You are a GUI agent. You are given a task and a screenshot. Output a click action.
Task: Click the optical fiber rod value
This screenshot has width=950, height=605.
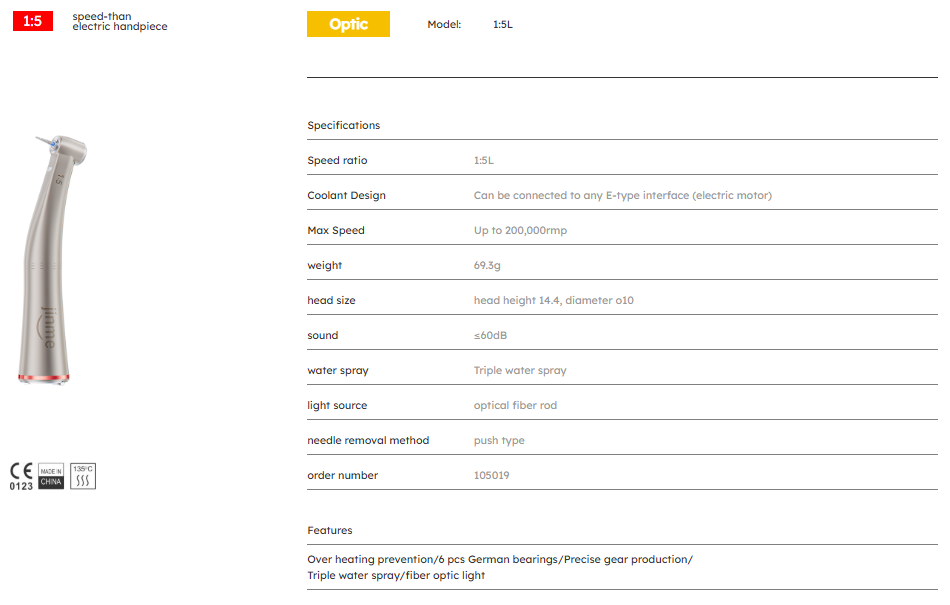click(x=515, y=405)
